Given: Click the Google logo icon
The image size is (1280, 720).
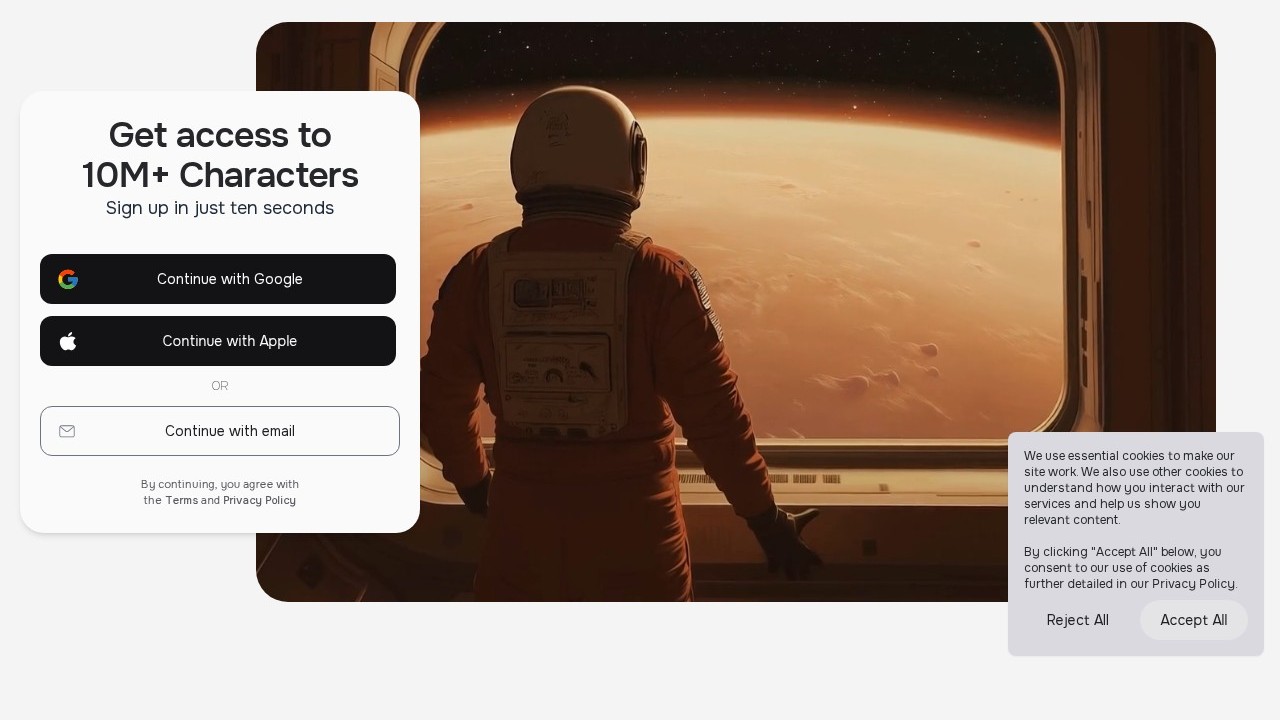Looking at the screenshot, I should 68,279.
